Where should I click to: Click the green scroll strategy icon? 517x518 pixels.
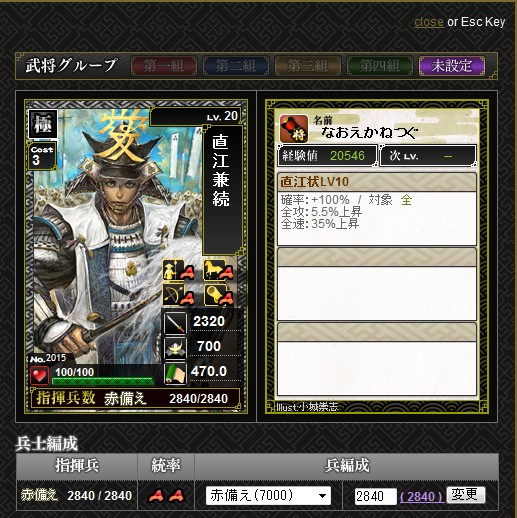pyautogui.click(x=175, y=373)
